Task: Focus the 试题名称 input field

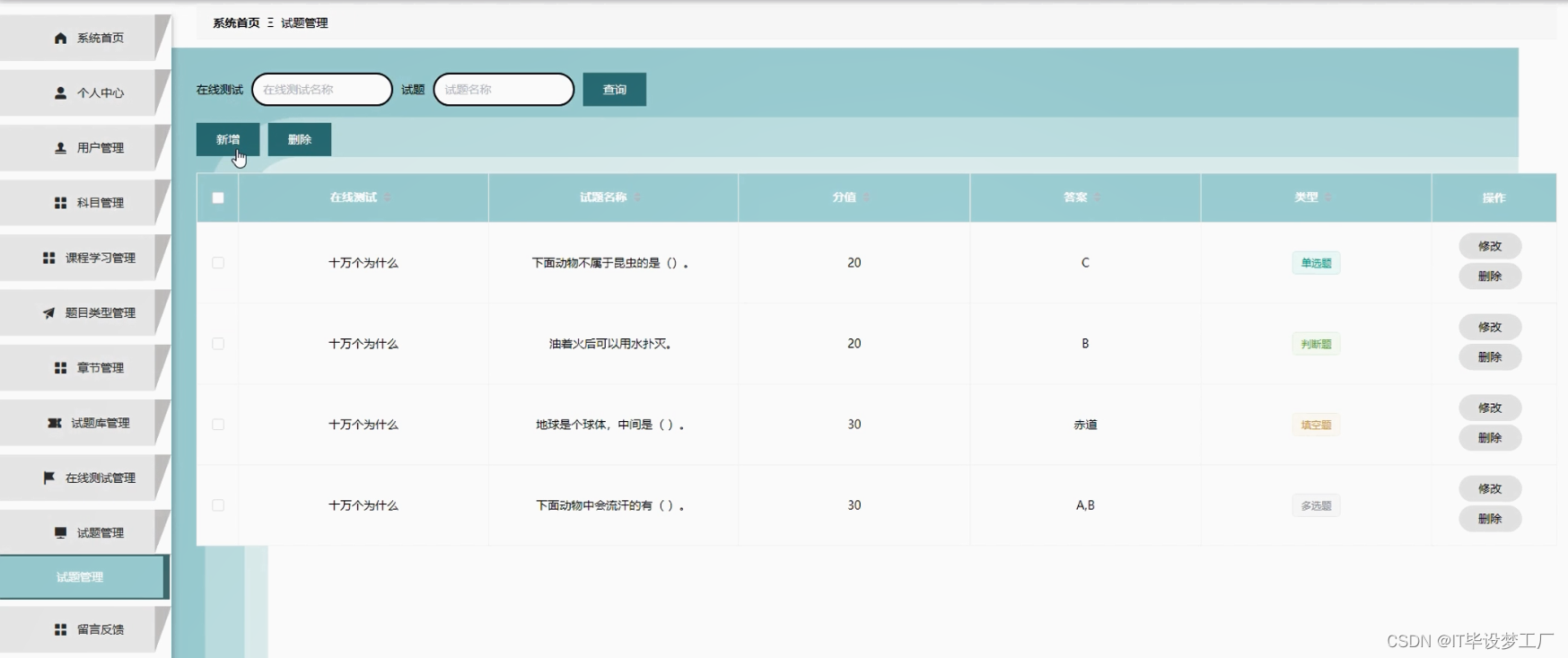Action: 504,90
